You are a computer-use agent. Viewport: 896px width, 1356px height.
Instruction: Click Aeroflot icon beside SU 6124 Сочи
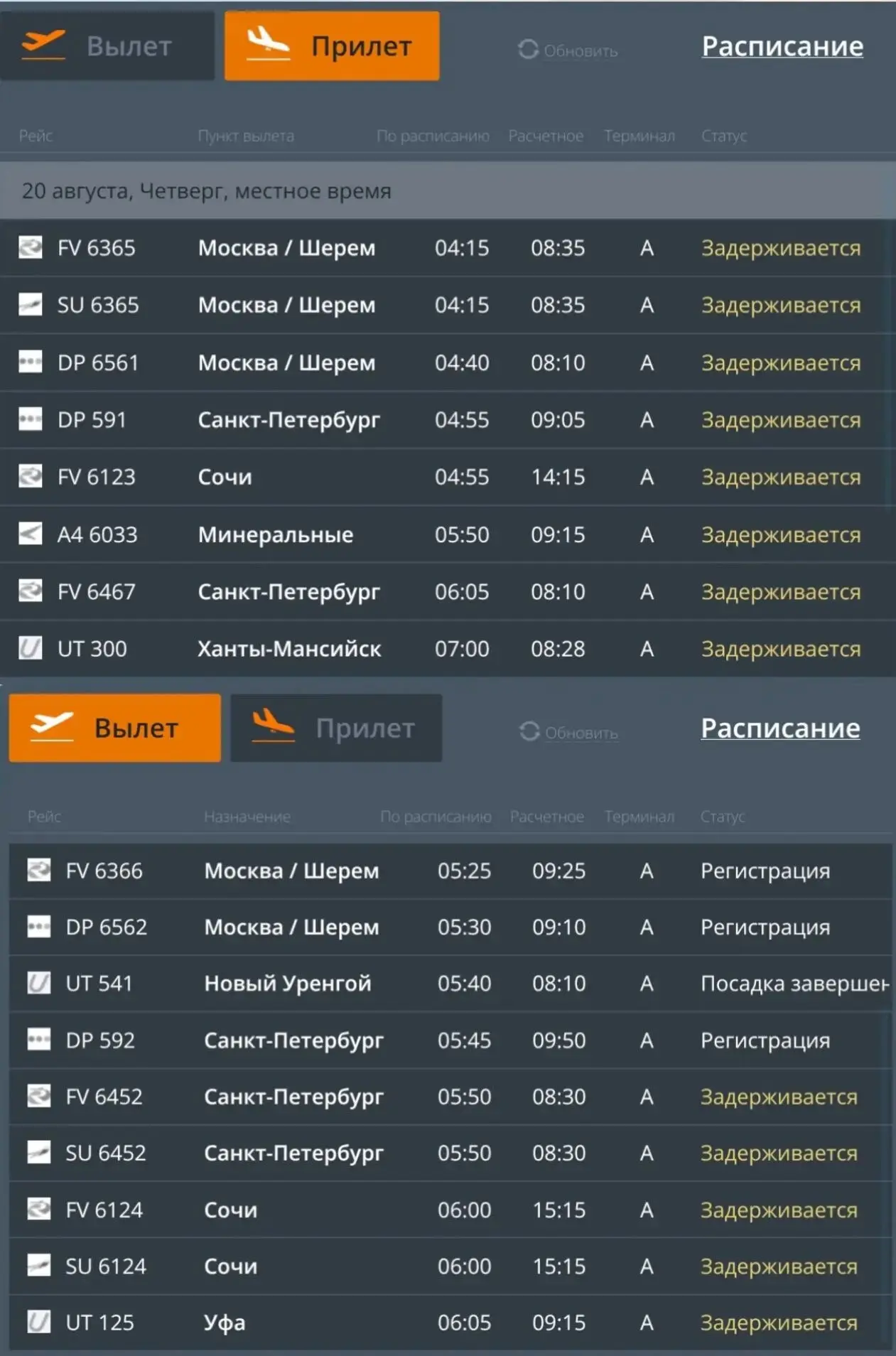38,1266
